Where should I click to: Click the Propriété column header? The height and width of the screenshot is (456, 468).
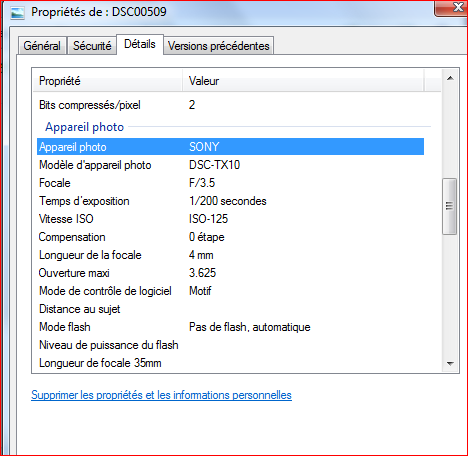[108, 81]
